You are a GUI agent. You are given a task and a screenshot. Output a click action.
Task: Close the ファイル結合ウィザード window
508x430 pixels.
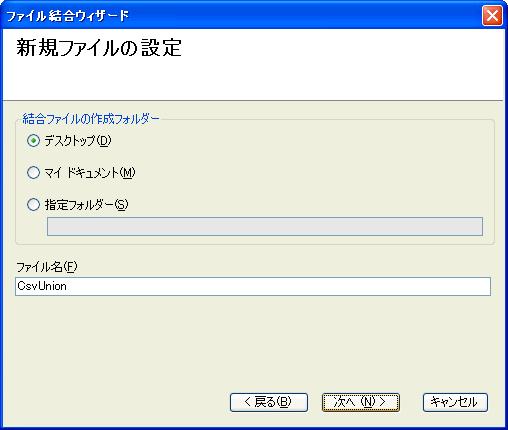492,16
